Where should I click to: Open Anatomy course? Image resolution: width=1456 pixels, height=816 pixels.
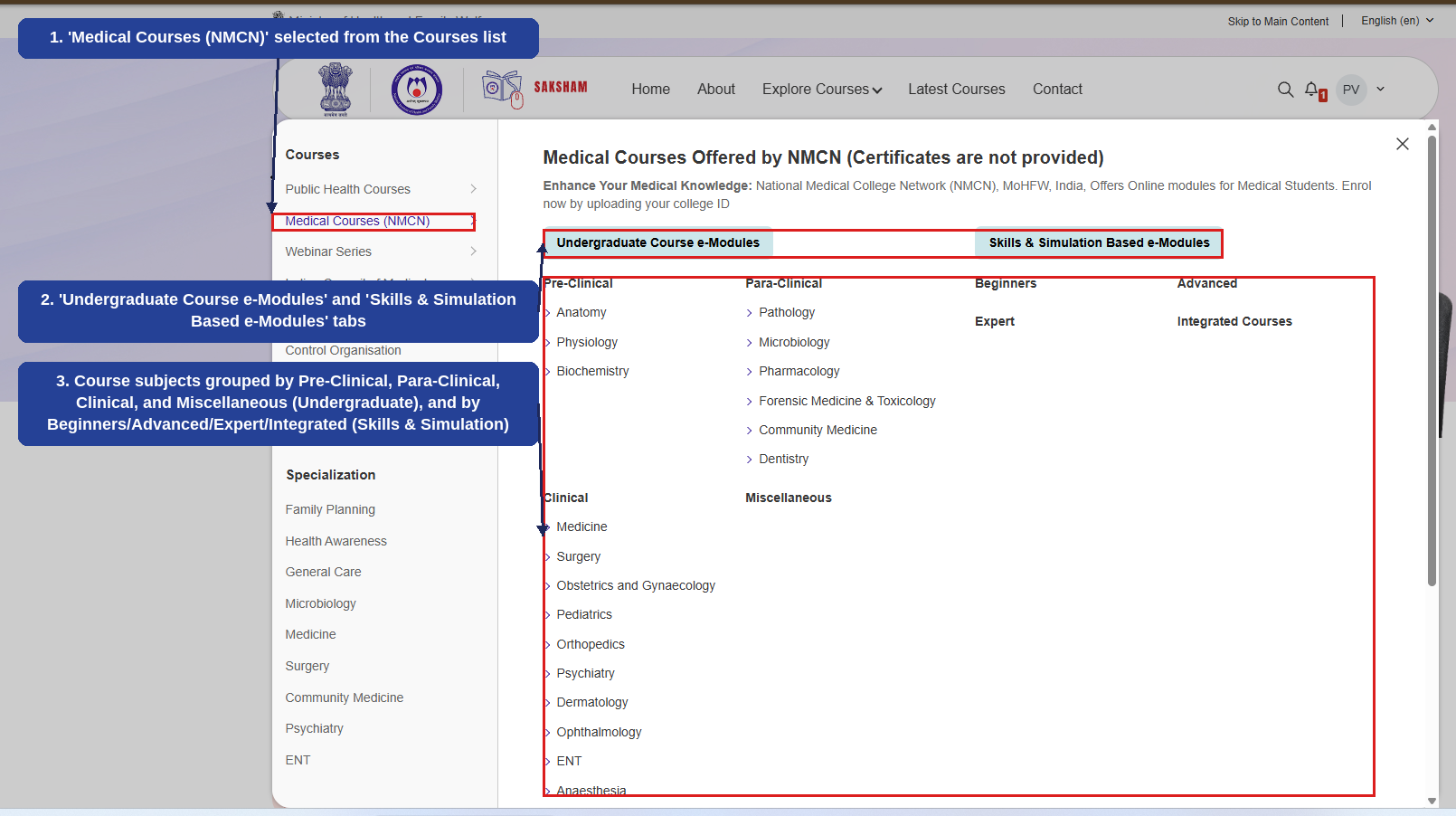(581, 312)
